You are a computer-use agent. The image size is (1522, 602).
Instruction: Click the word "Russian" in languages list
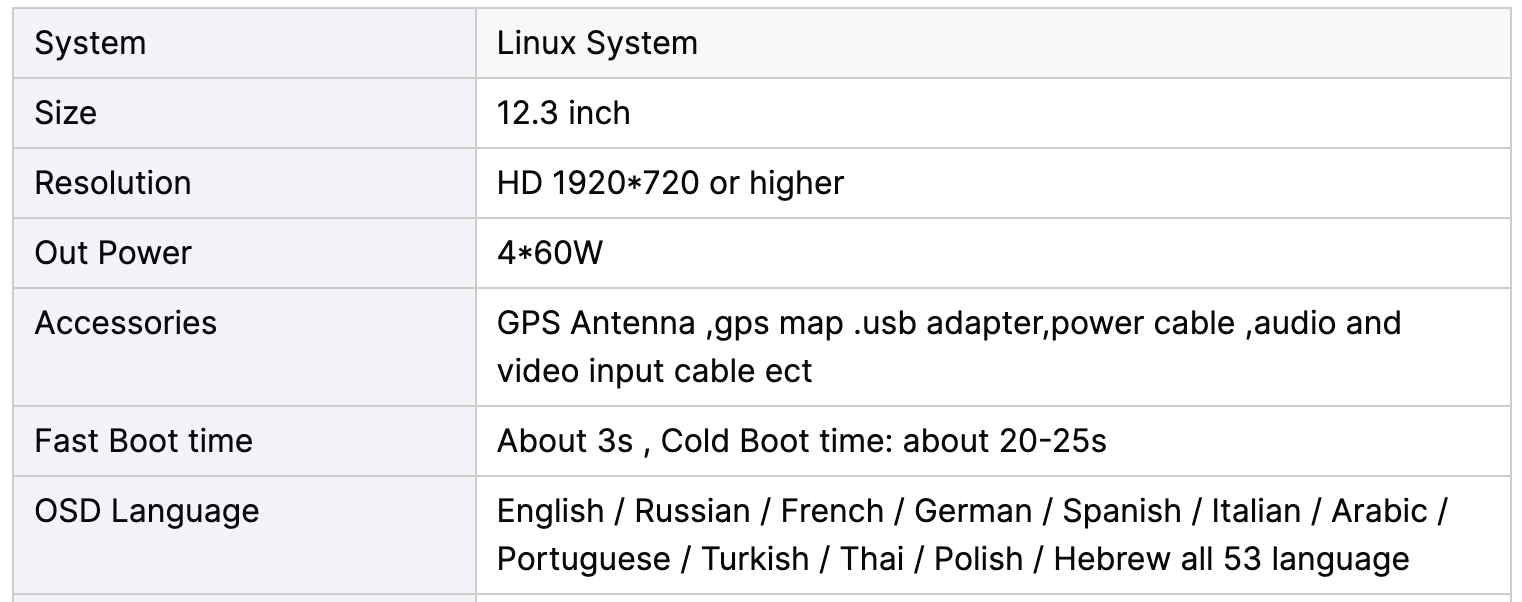[692, 511]
